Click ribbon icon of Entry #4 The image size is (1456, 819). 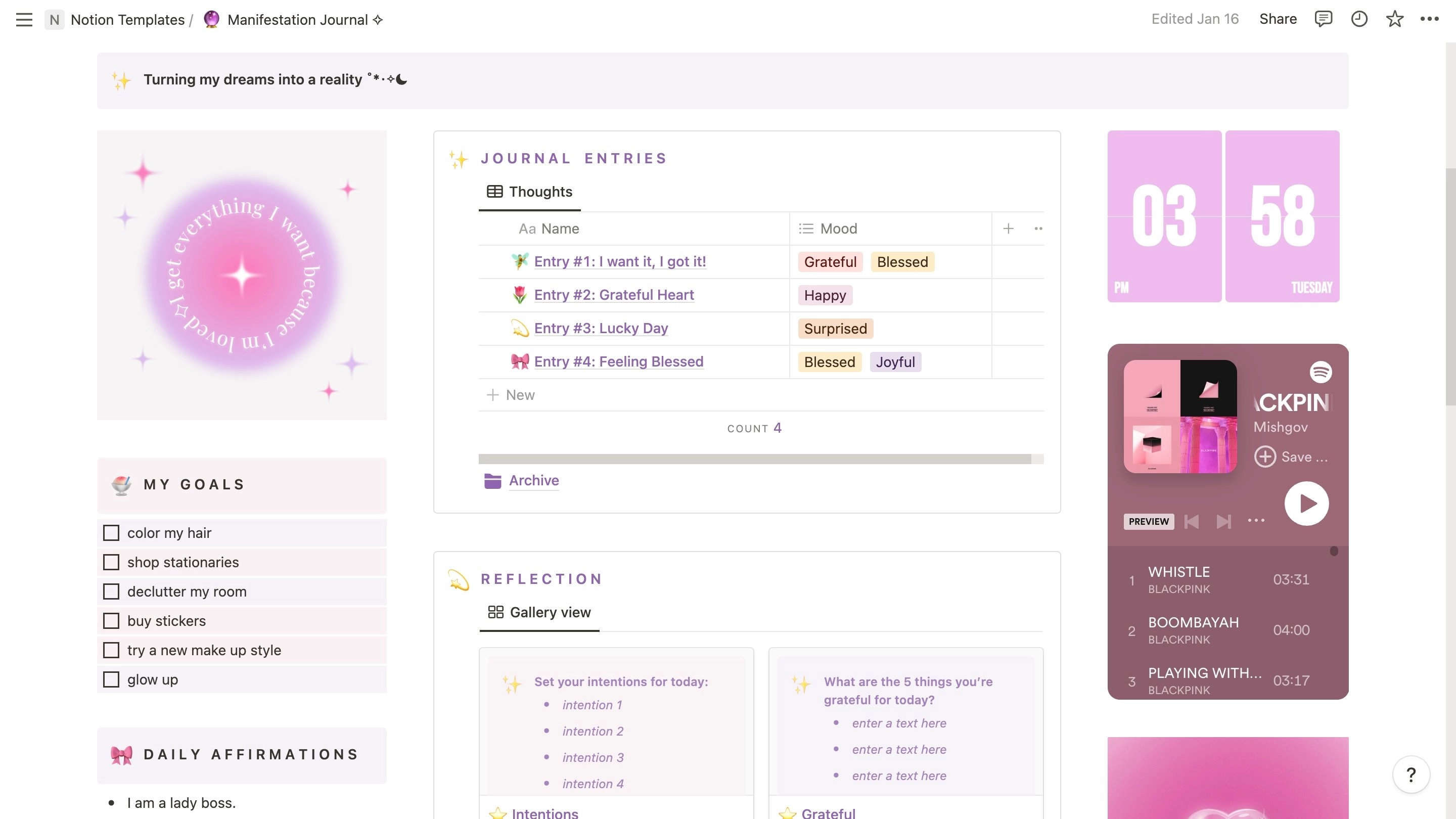click(x=519, y=361)
